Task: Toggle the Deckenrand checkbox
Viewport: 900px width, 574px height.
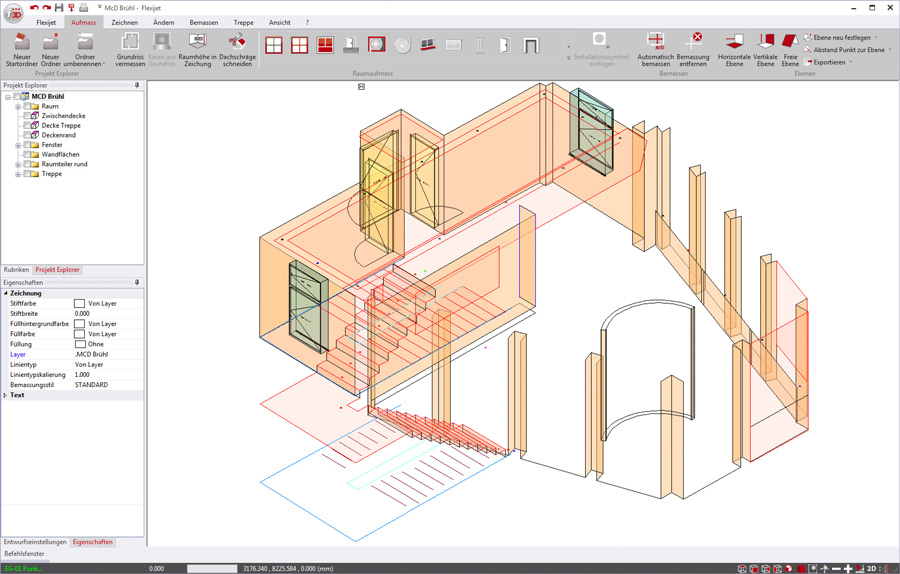Action: [28, 135]
